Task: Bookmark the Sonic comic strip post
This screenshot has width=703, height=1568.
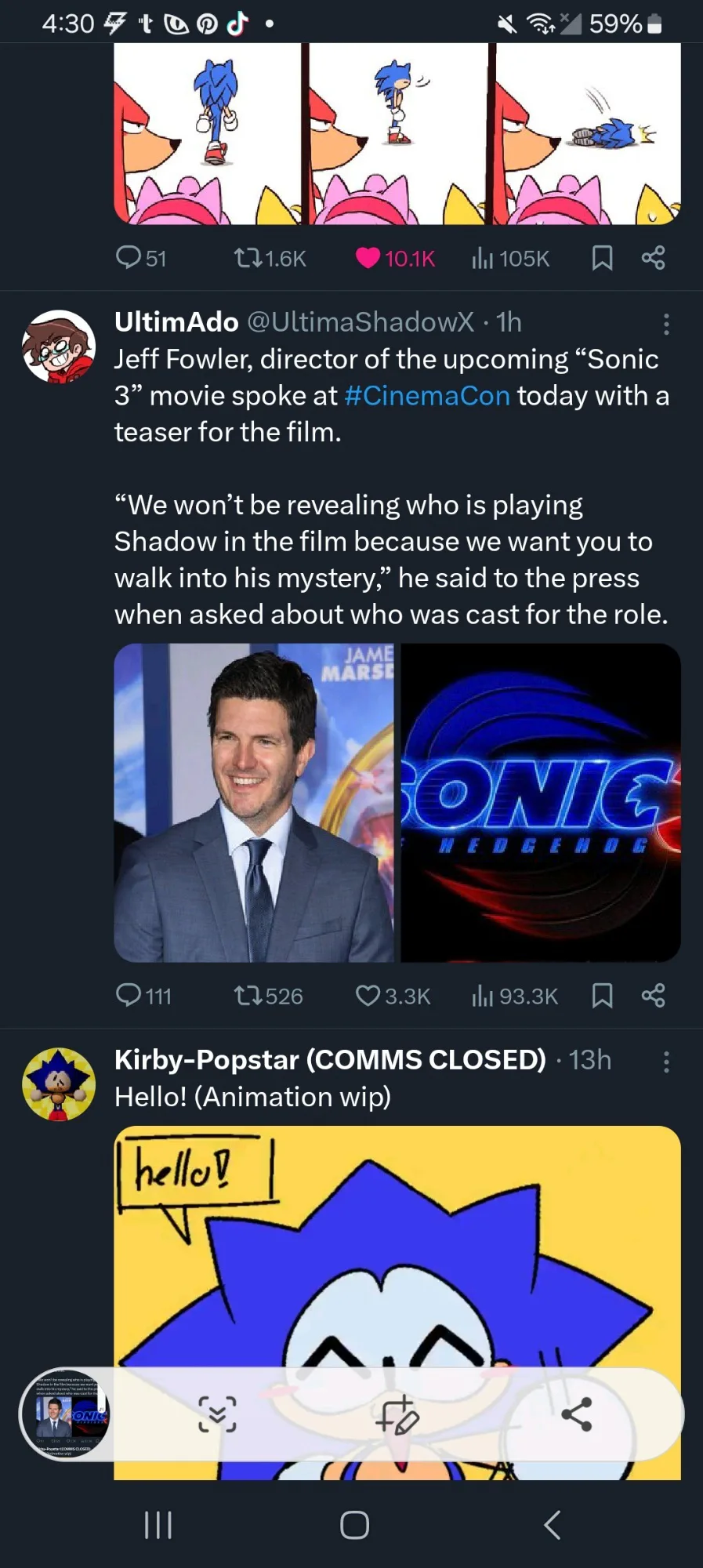Action: pyautogui.click(x=602, y=258)
